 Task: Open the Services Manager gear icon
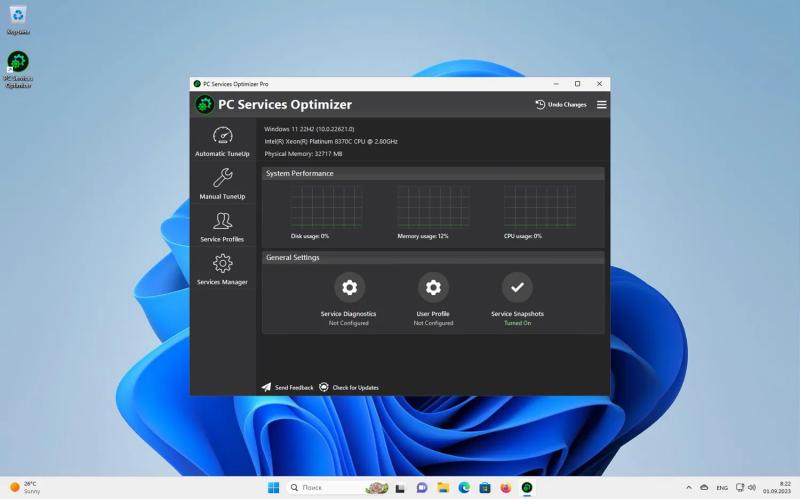pyautogui.click(x=222, y=263)
